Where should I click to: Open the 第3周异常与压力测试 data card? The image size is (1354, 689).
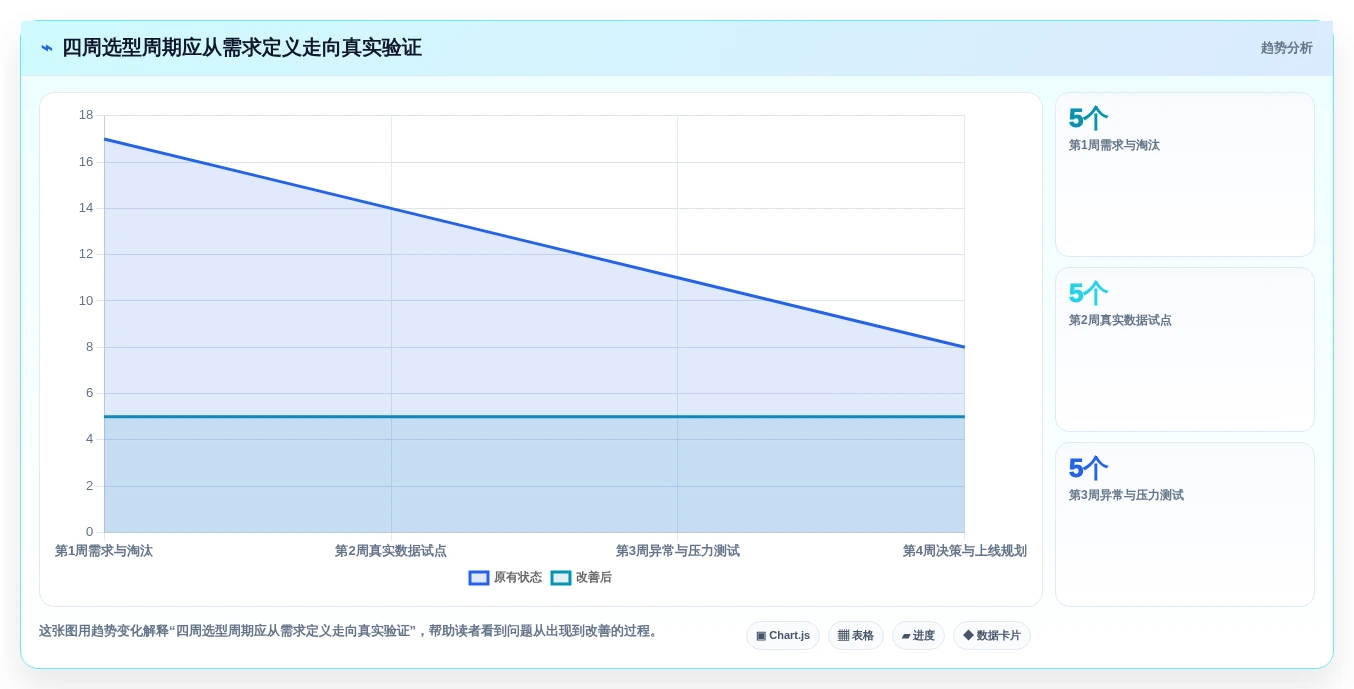(1185, 524)
